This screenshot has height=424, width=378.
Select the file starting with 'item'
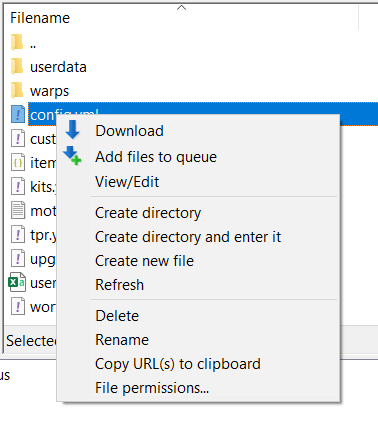click(x=43, y=163)
